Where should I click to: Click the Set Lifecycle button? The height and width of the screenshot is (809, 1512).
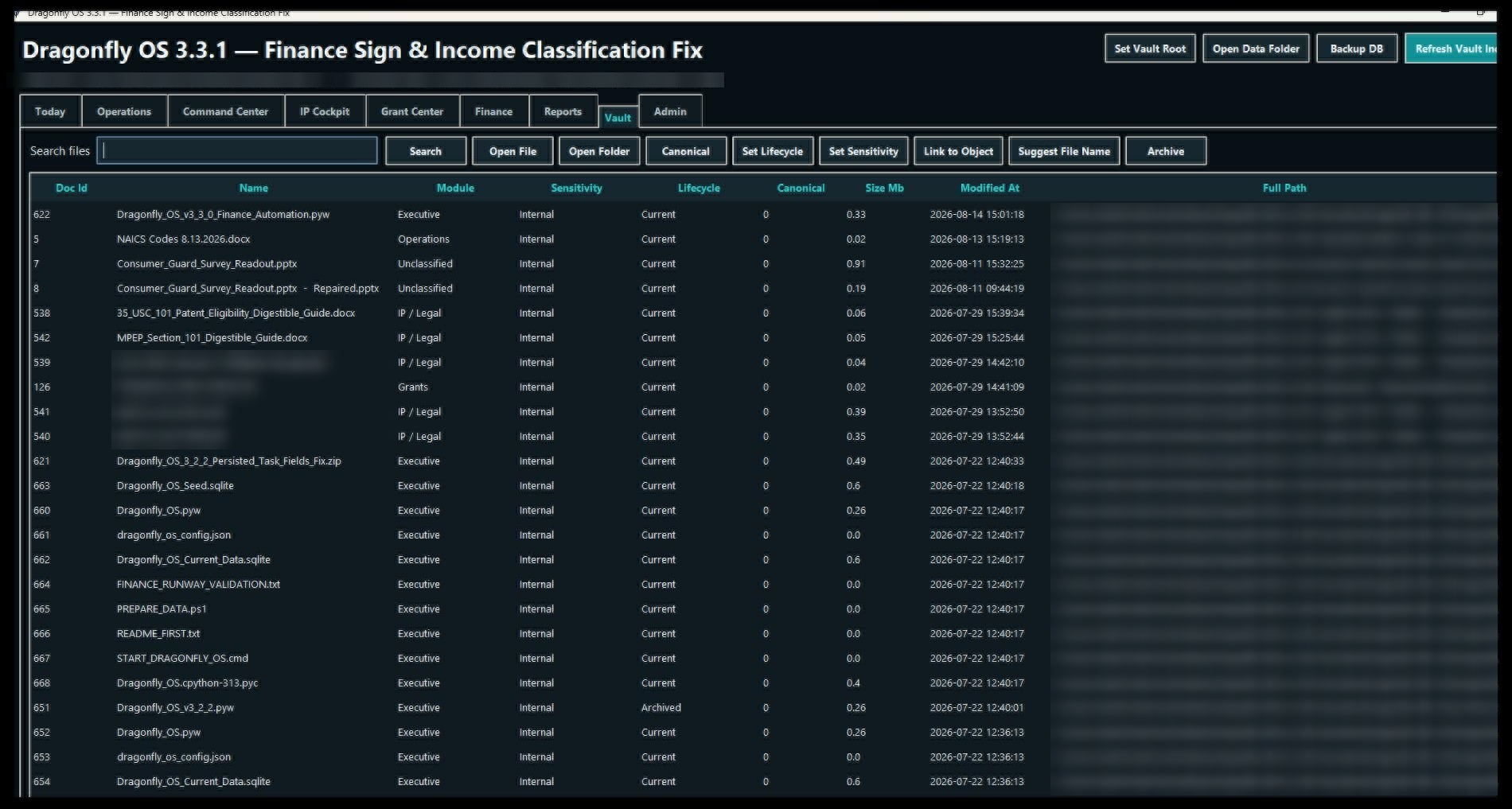pos(773,151)
